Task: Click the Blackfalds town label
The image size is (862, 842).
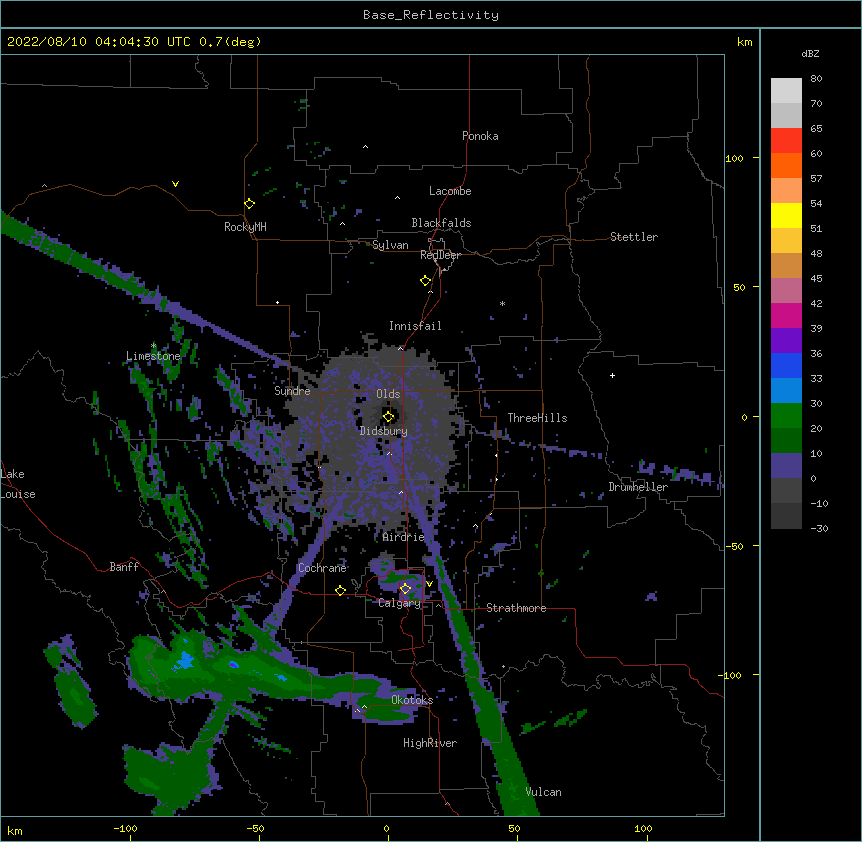Action: 441,223
